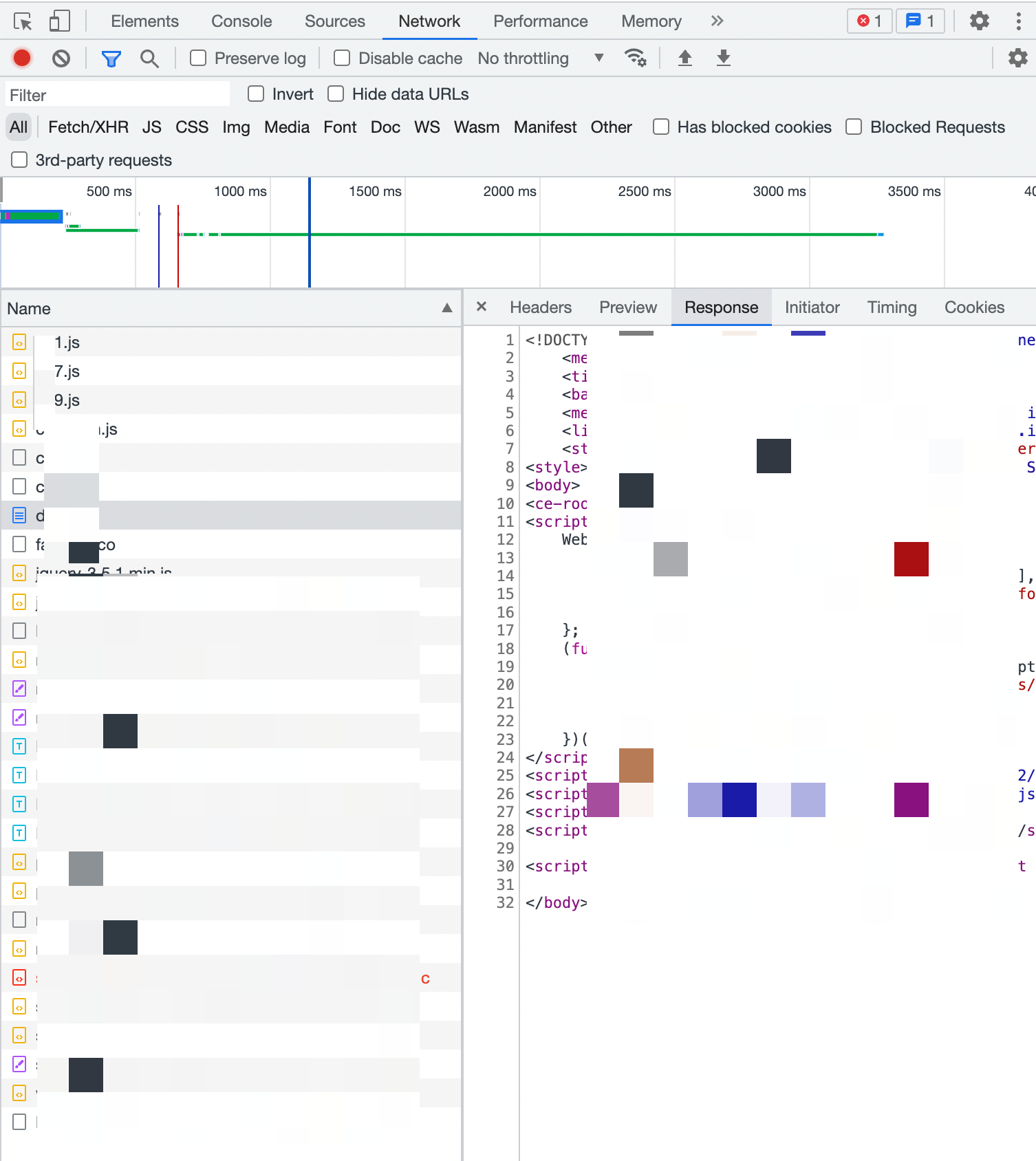Clear the network log

coord(61,58)
